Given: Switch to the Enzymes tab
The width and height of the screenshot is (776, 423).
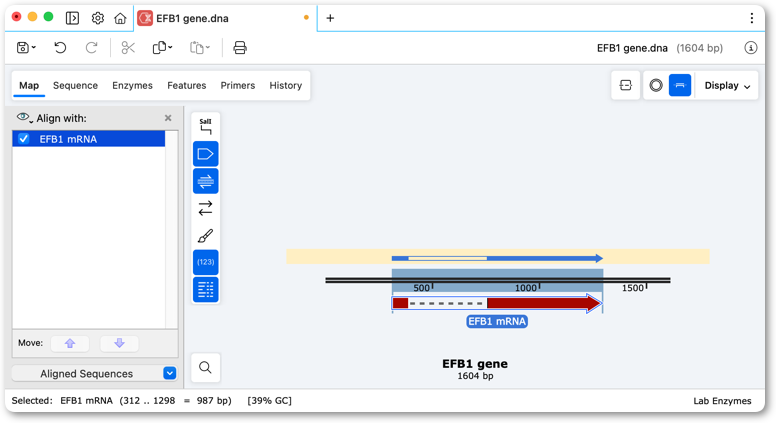Looking at the screenshot, I should [x=132, y=86].
